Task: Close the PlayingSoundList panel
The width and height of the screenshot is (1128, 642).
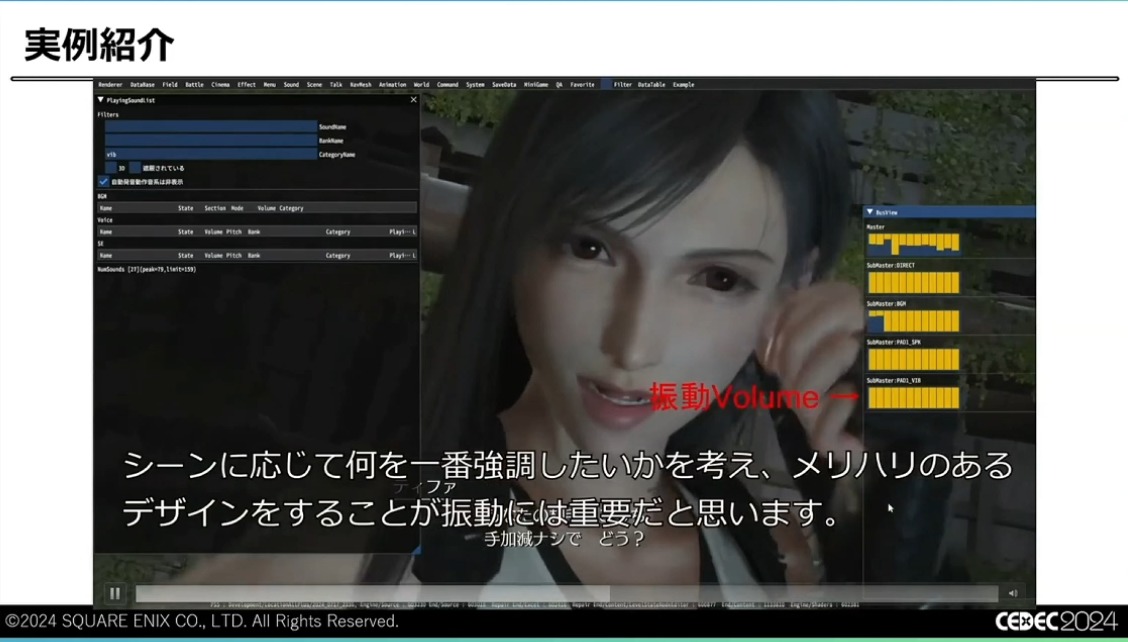Action: (x=413, y=100)
